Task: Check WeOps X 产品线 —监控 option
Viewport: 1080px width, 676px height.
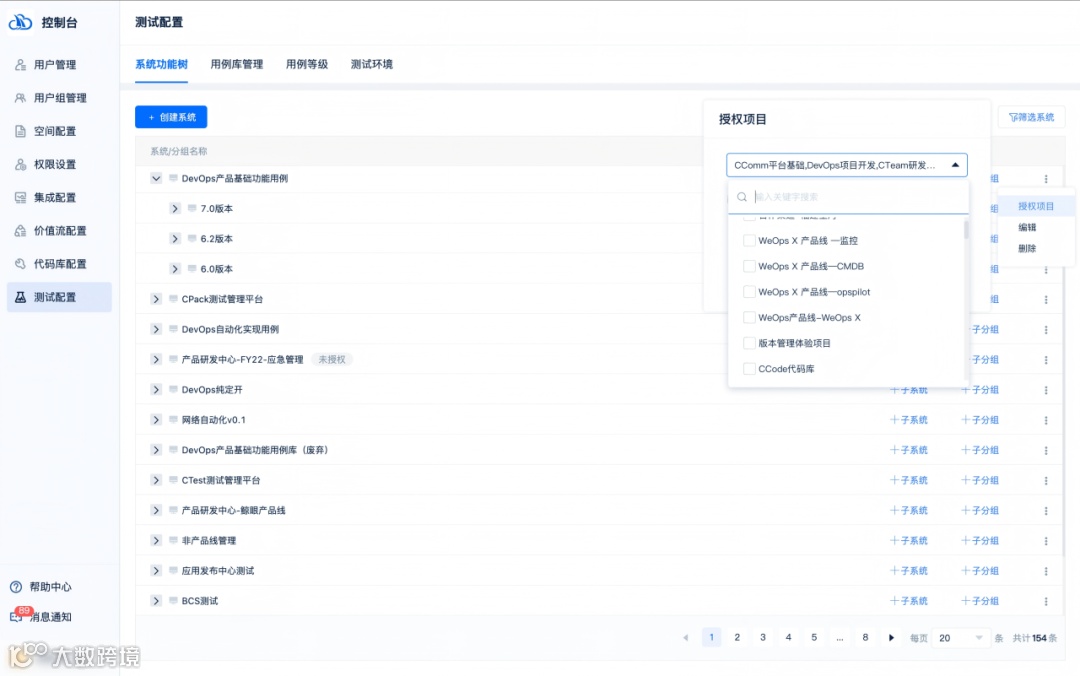Action: (749, 240)
